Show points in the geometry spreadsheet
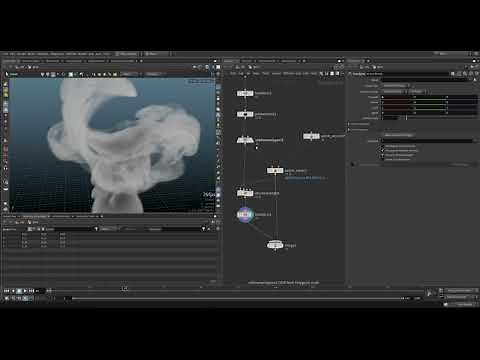 click(30, 229)
